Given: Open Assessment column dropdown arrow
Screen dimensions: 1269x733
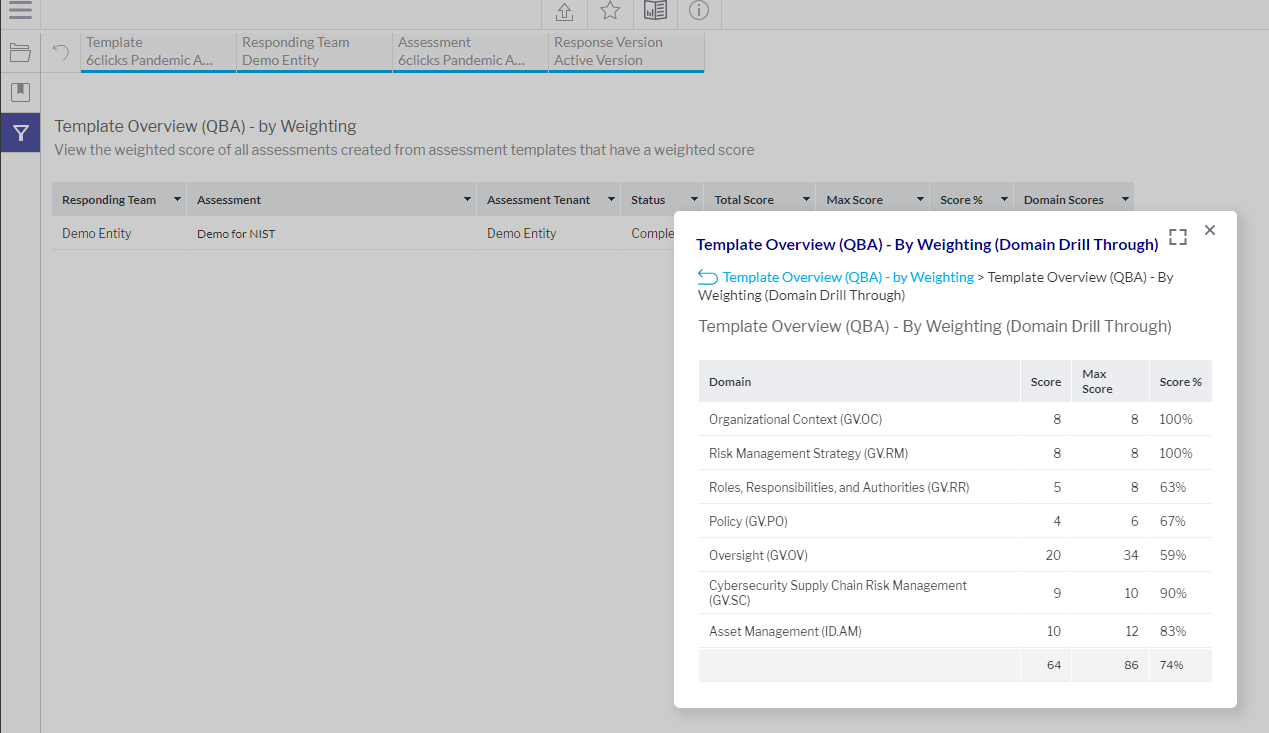Looking at the screenshot, I should click(467, 199).
